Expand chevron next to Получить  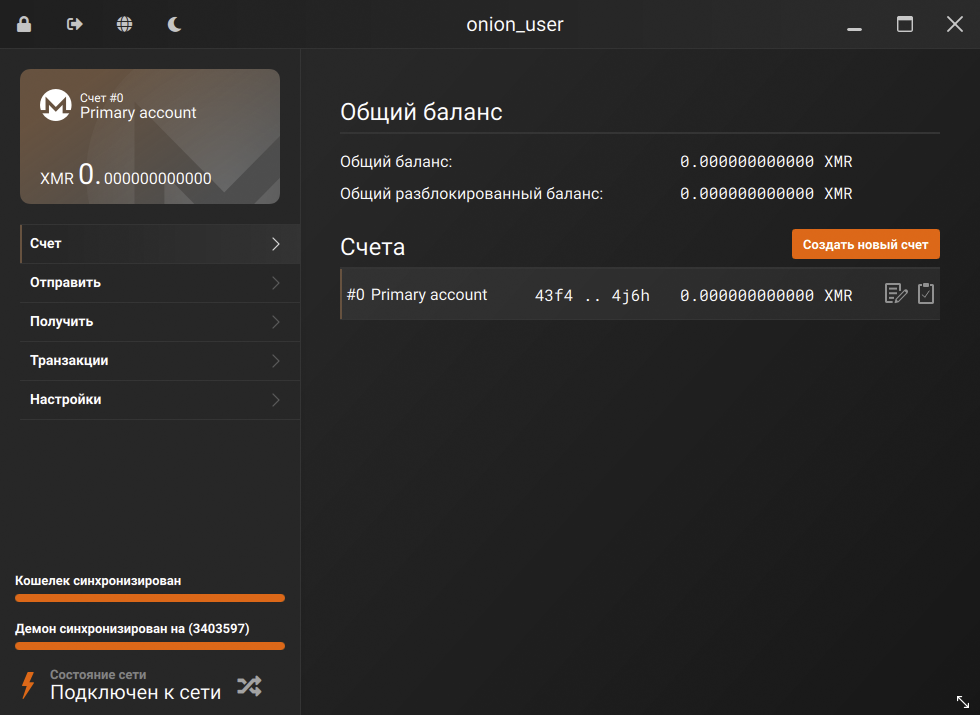click(276, 322)
